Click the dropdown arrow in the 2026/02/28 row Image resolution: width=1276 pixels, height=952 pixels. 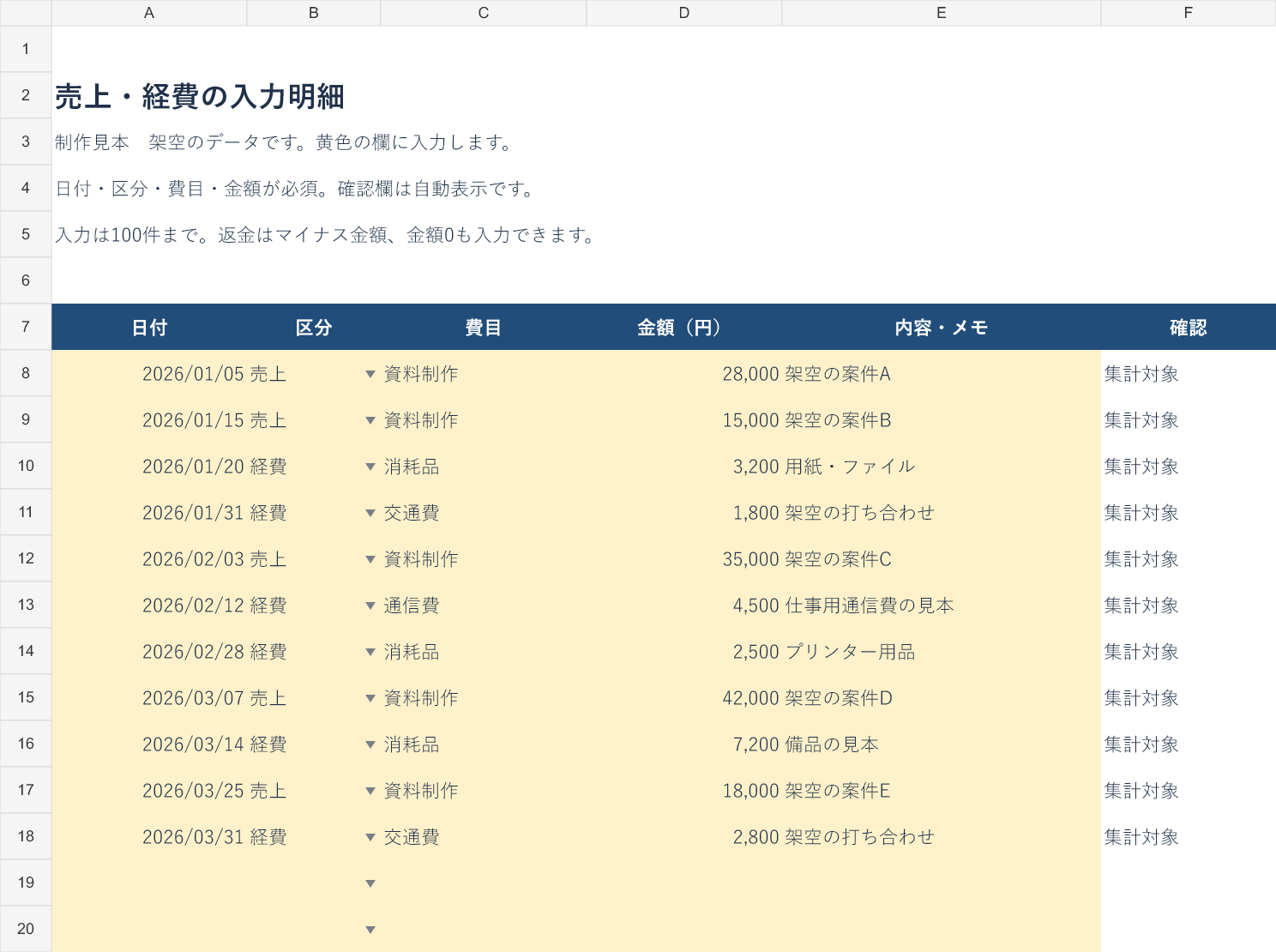pyautogui.click(x=370, y=652)
